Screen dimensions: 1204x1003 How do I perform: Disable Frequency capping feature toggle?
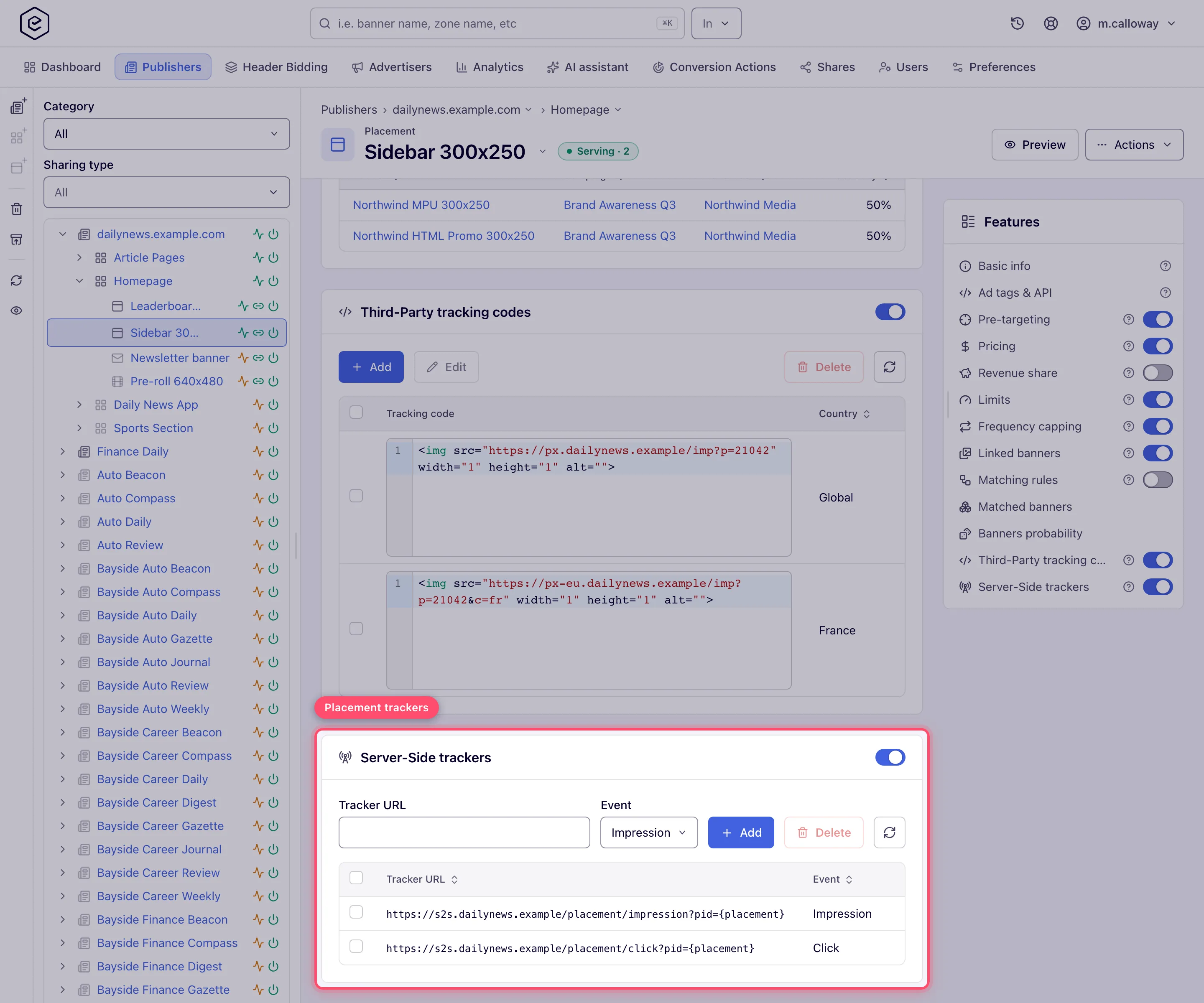[x=1158, y=426]
